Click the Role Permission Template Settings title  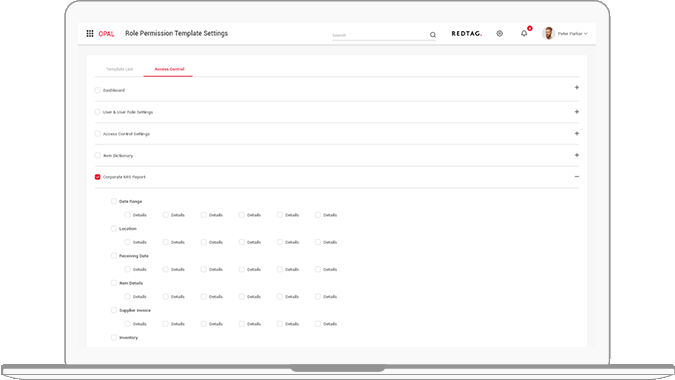[176, 34]
